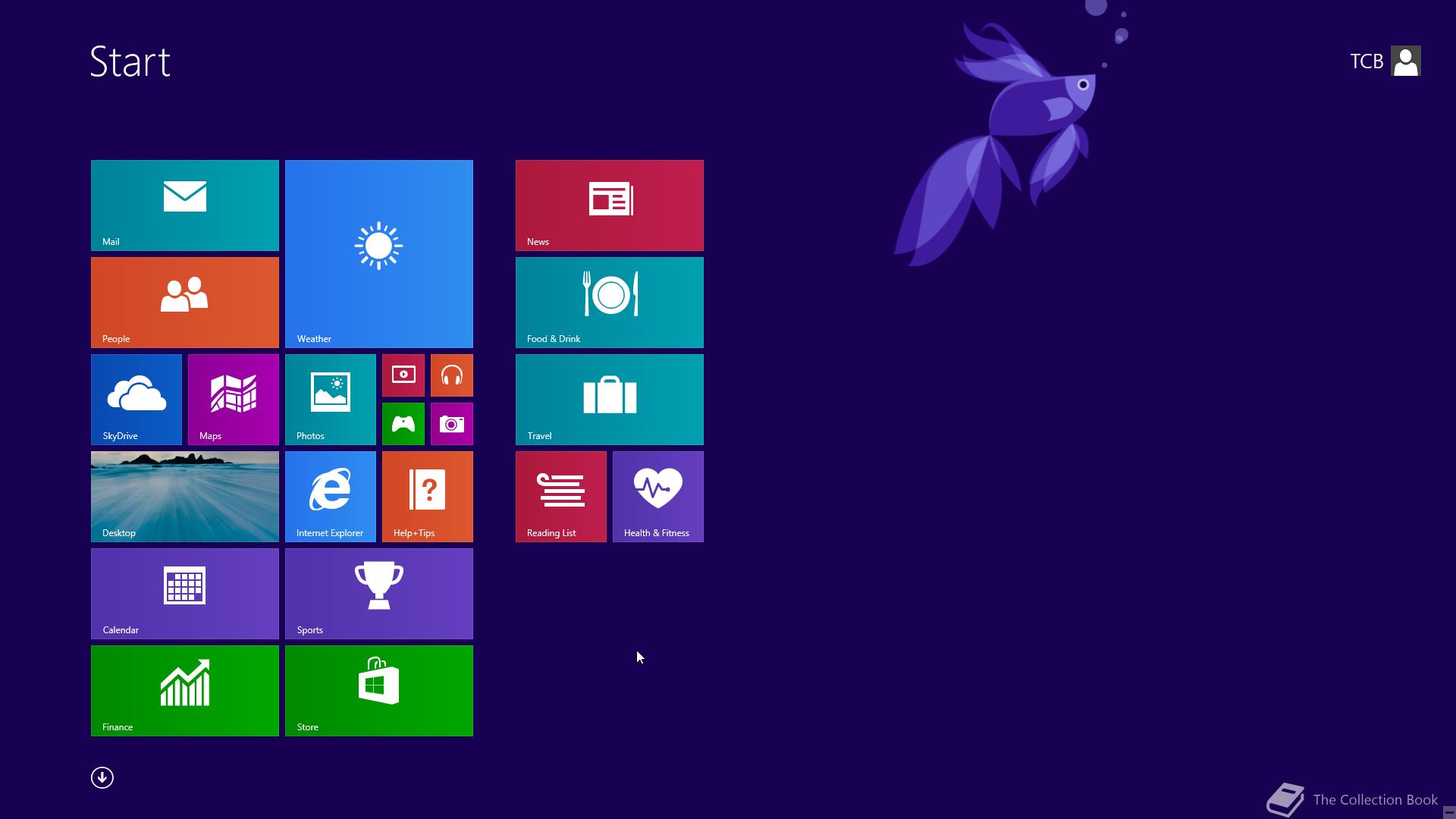Viewport: 1456px width, 819px height.
Task: Open the People tile
Action: [184, 302]
